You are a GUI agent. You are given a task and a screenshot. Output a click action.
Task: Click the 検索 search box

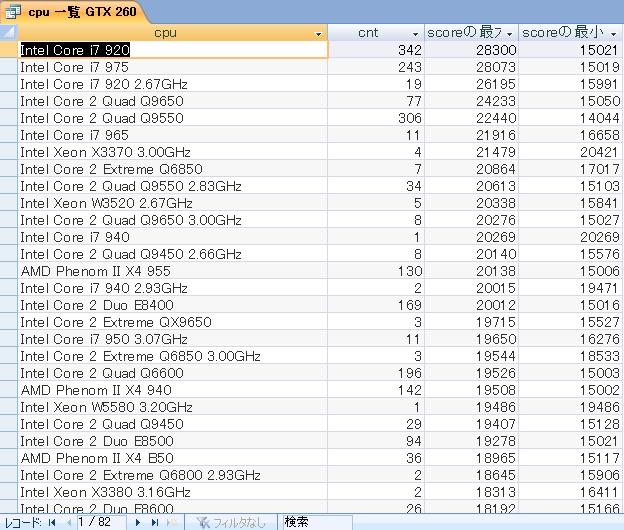[318, 522]
